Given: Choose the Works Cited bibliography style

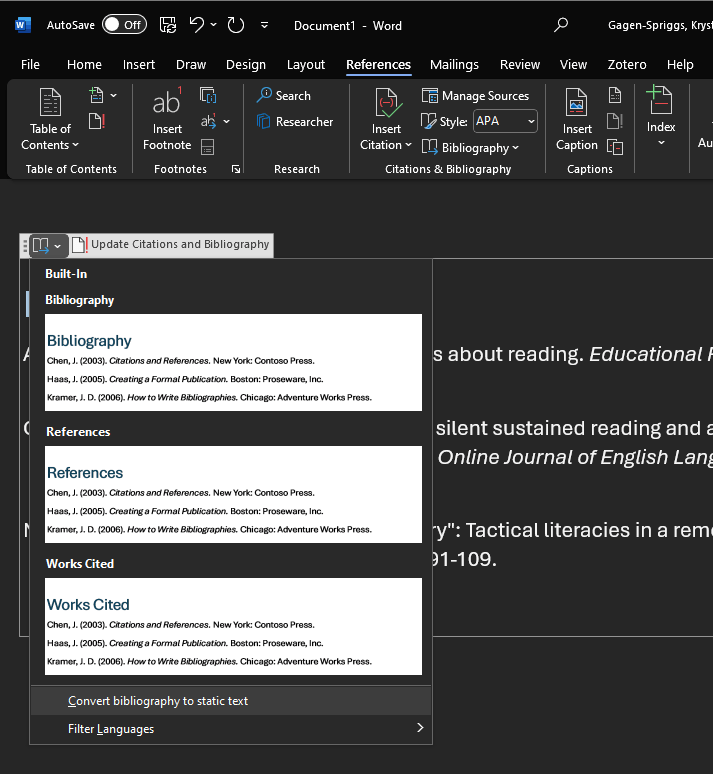Looking at the screenshot, I should [233, 626].
